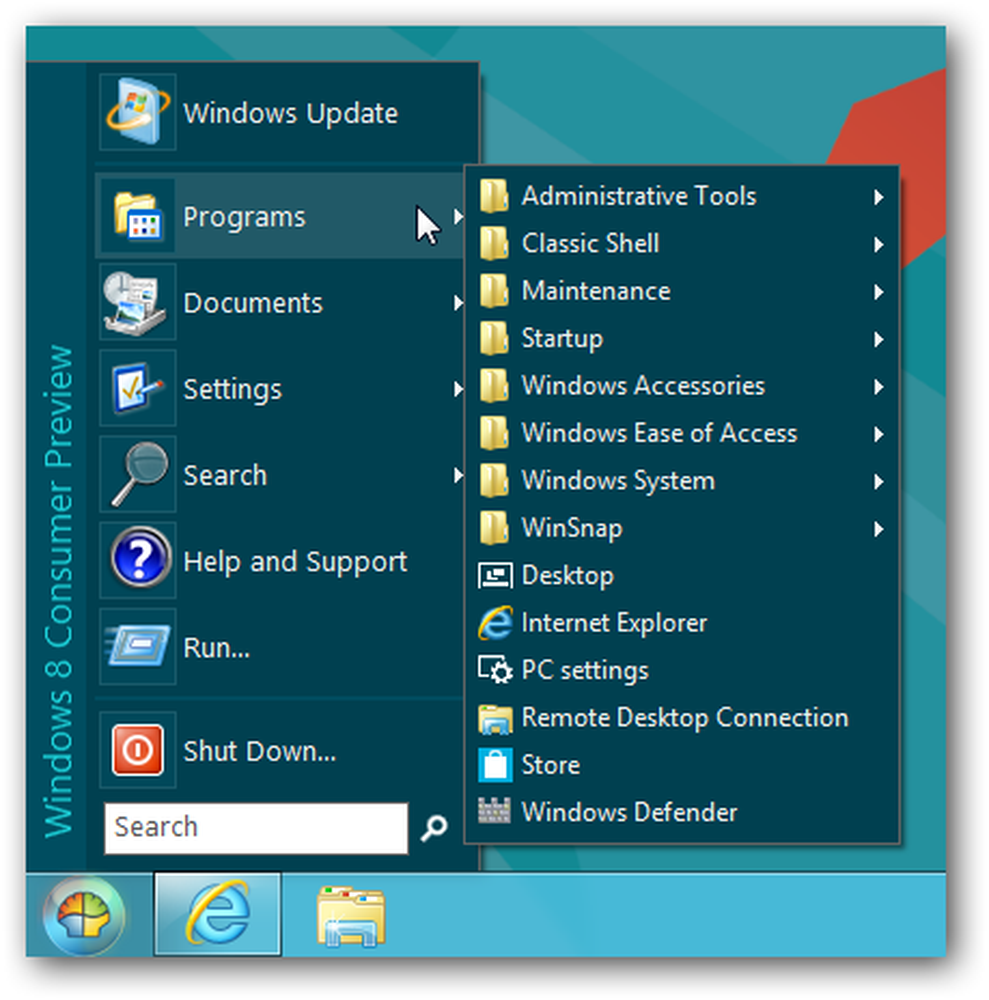Select the Internet Explorer label in the submenu

pyautogui.click(x=614, y=623)
